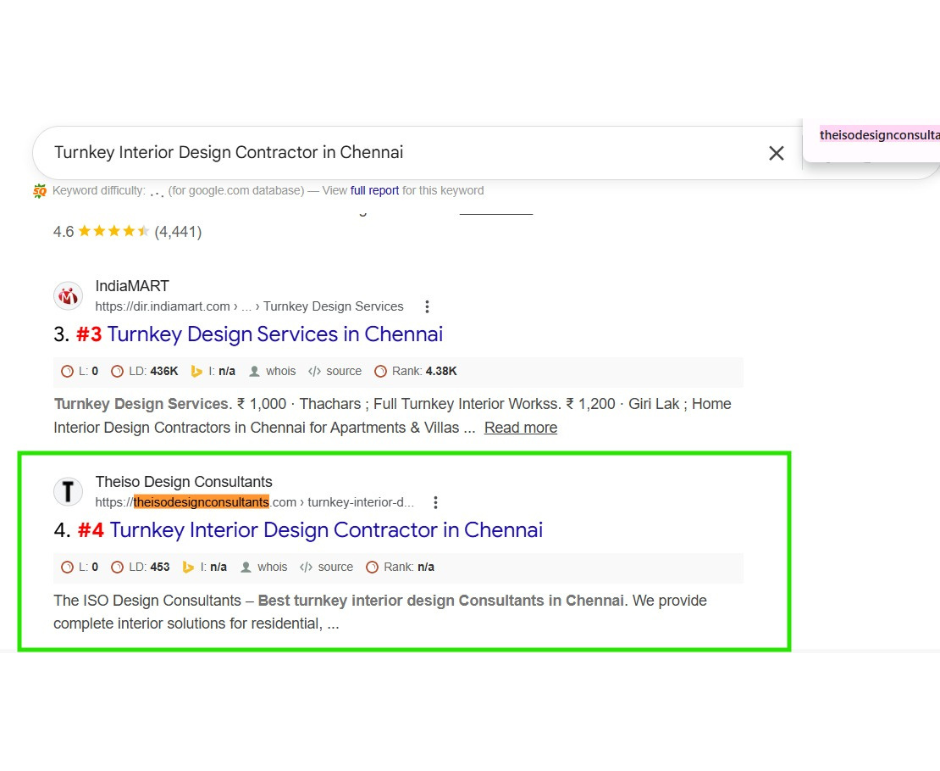The height and width of the screenshot is (771, 940).
Task: Click LD: 436K in IndiaMART SEO bar
Action: point(144,372)
